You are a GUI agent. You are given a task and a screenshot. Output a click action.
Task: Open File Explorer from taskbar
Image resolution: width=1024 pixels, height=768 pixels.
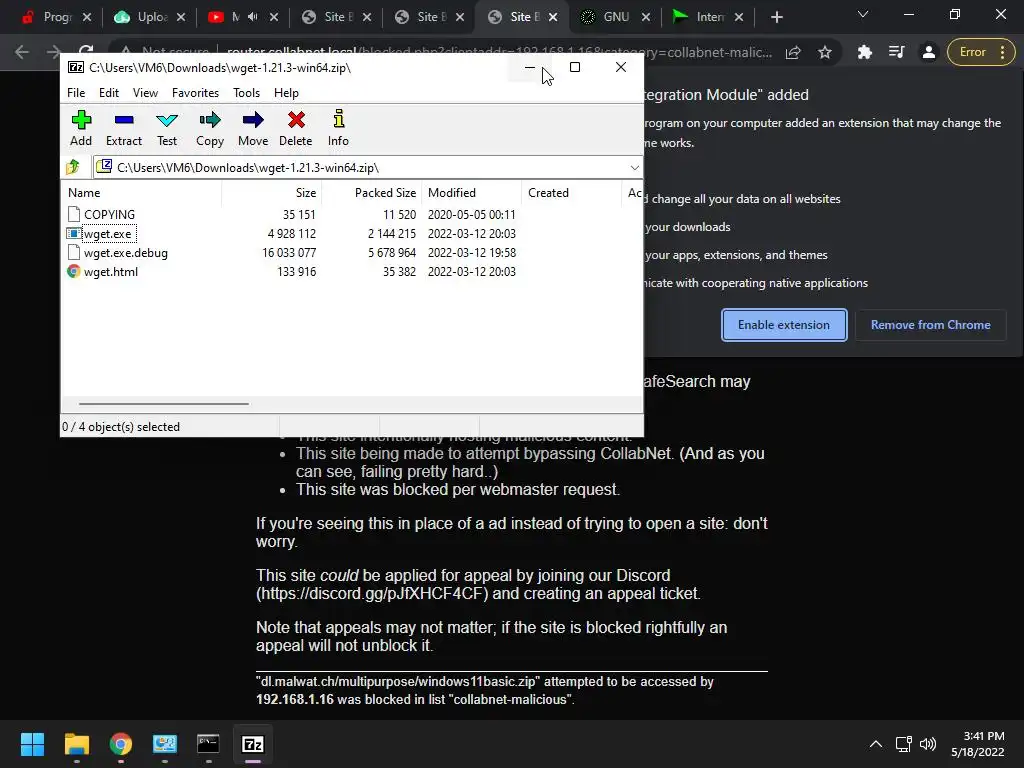coord(76,744)
